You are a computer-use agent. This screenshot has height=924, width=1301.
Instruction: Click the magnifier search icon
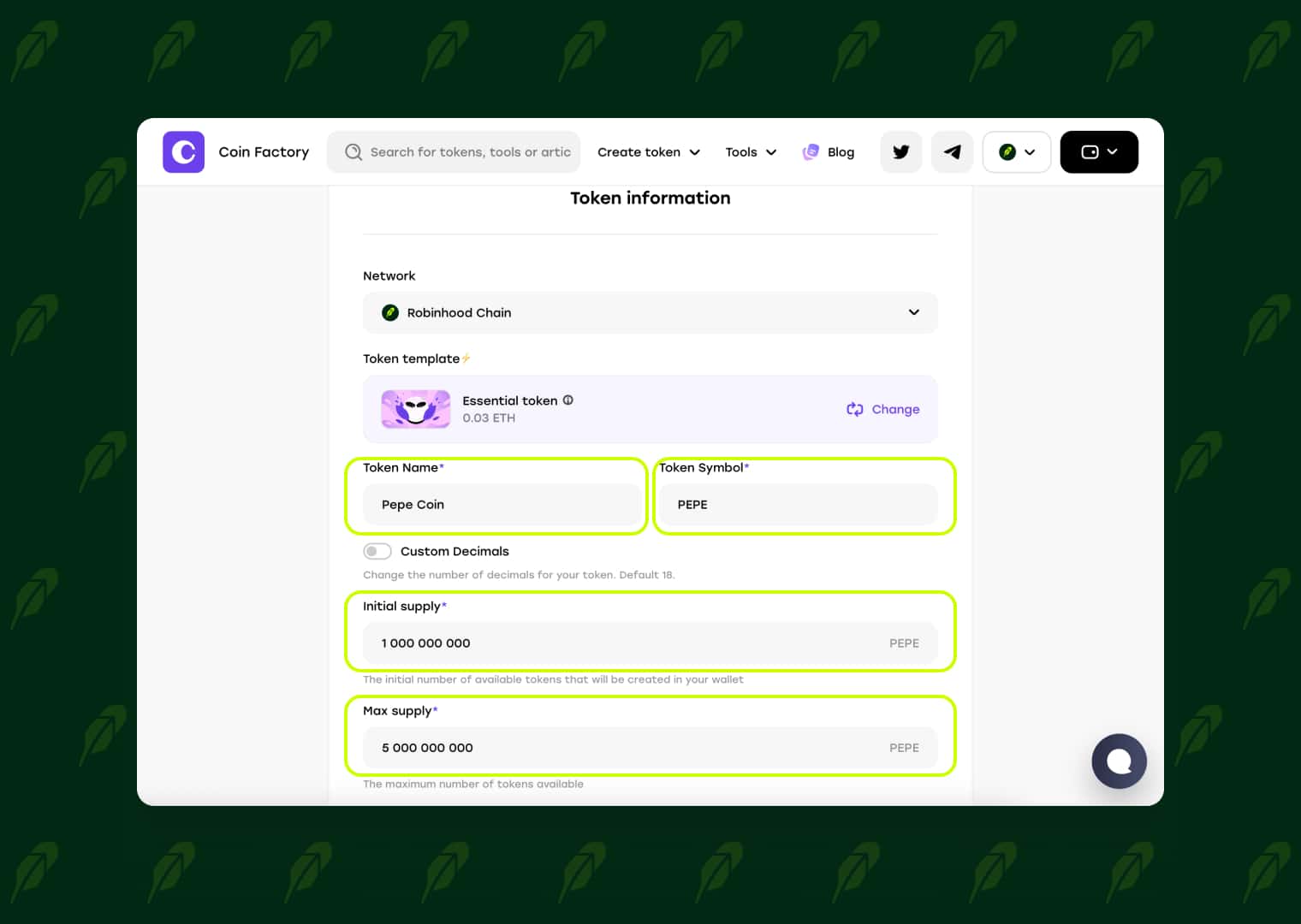(x=353, y=152)
